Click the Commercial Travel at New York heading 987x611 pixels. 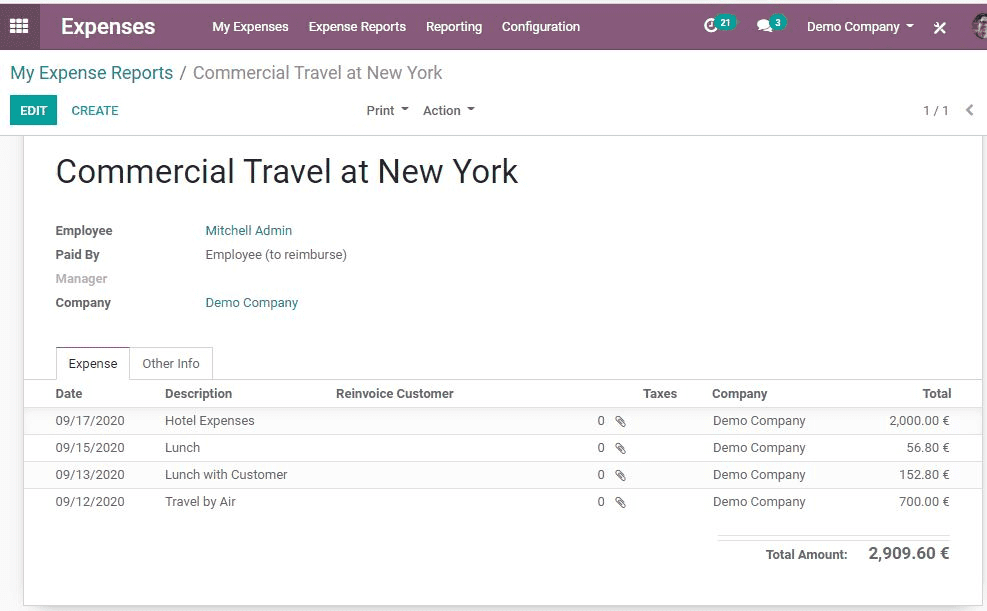pos(287,171)
